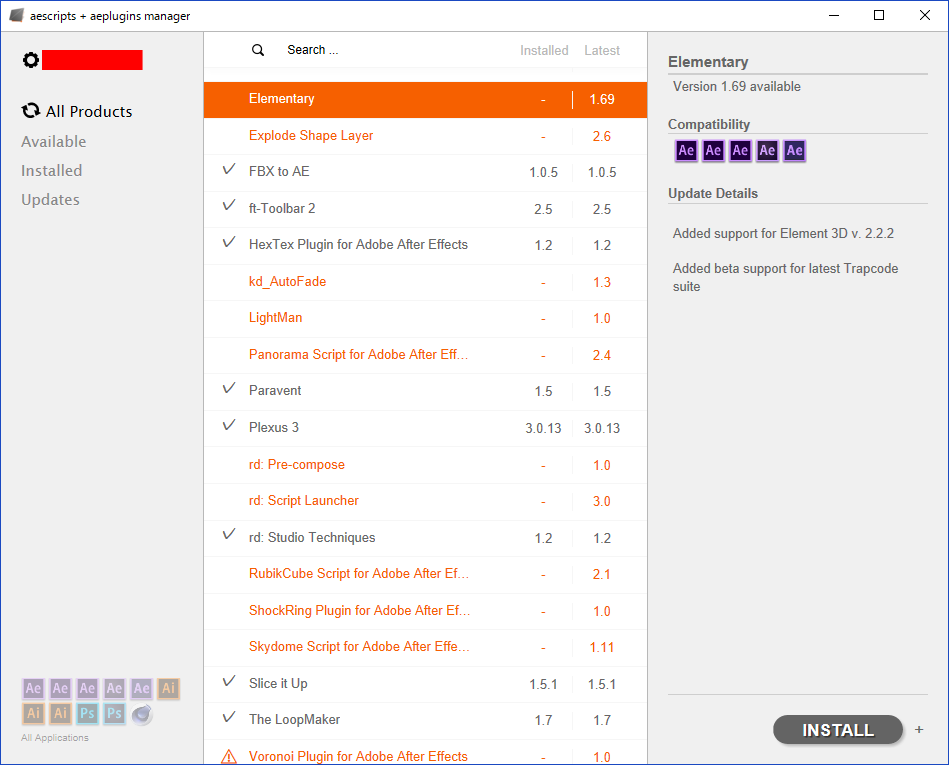This screenshot has height=765, width=949.
Task: Open the Installed products view
Action: pos(51,171)
